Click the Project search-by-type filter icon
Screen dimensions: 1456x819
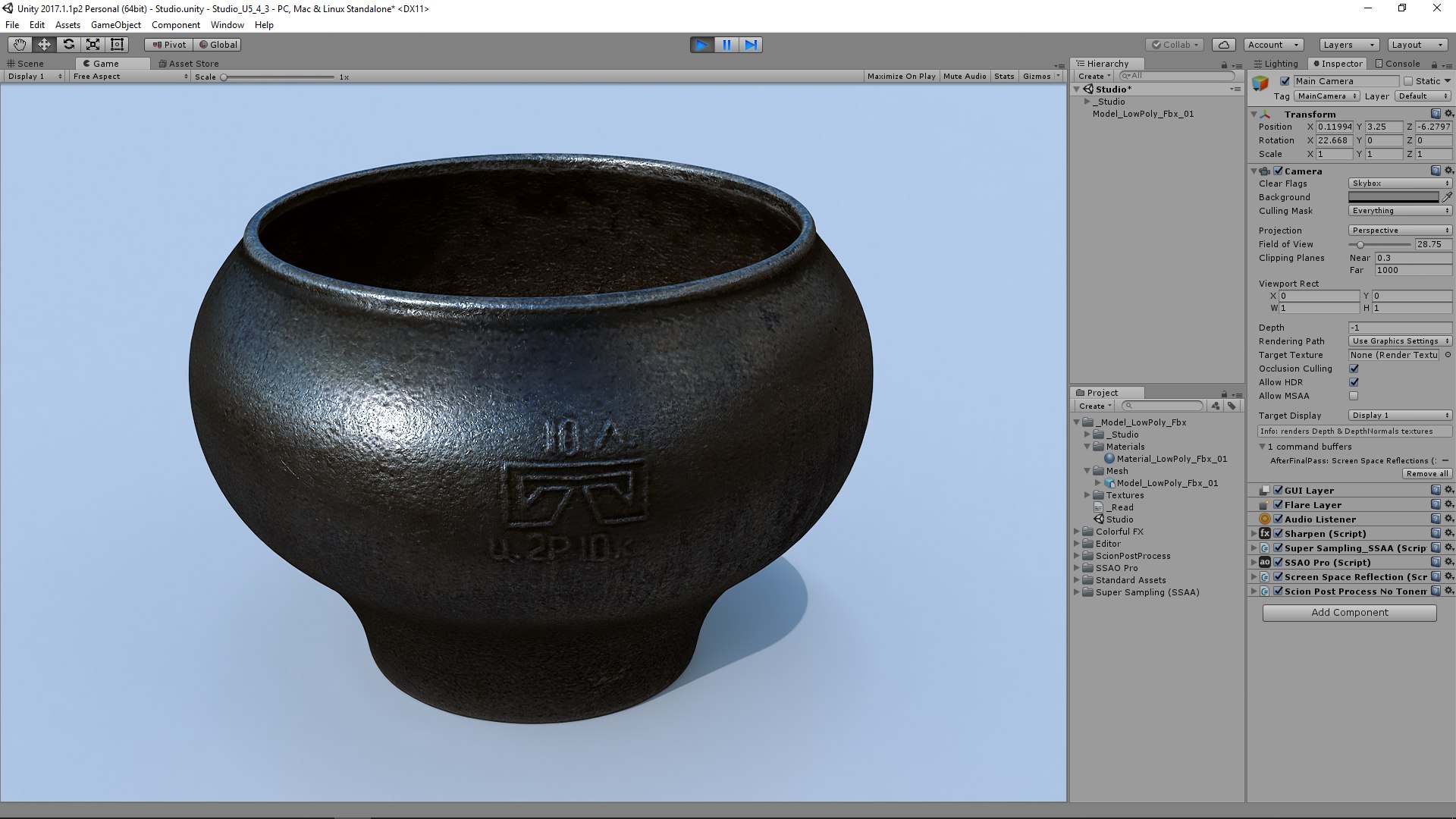(1216, 406)
